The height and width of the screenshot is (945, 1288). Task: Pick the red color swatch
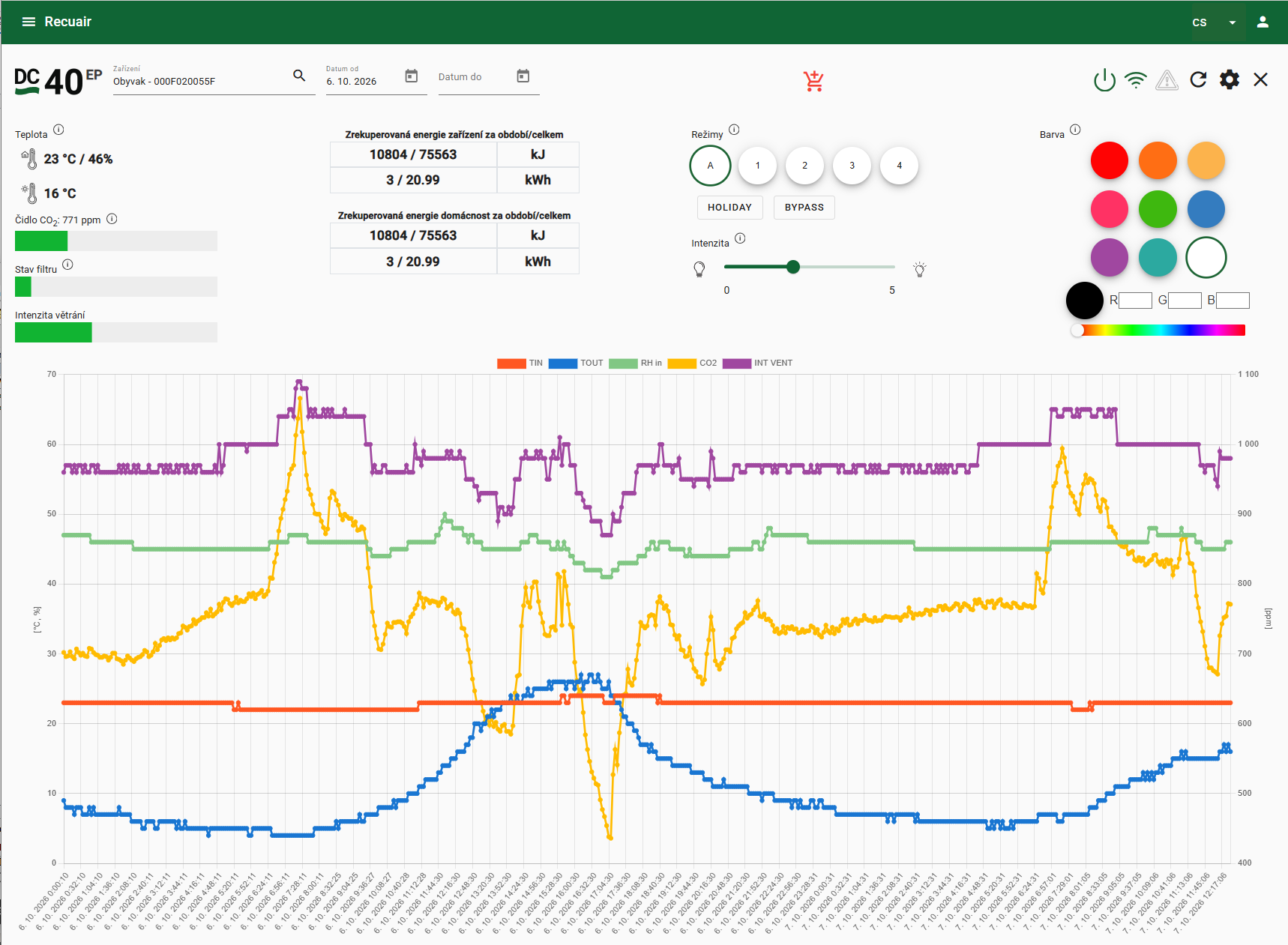tap(1110, 160)
